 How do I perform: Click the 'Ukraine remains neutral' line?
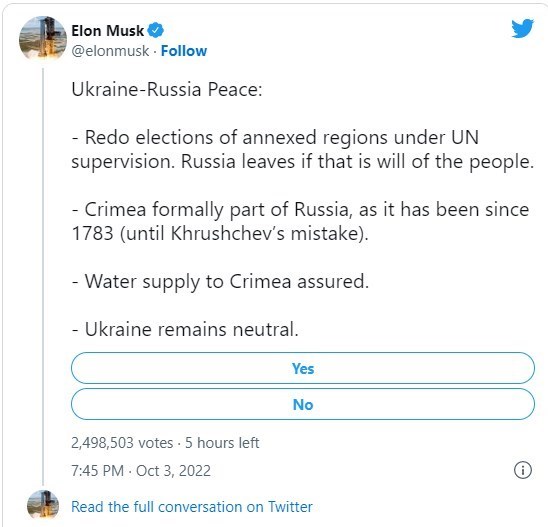(x=185, y=329)
